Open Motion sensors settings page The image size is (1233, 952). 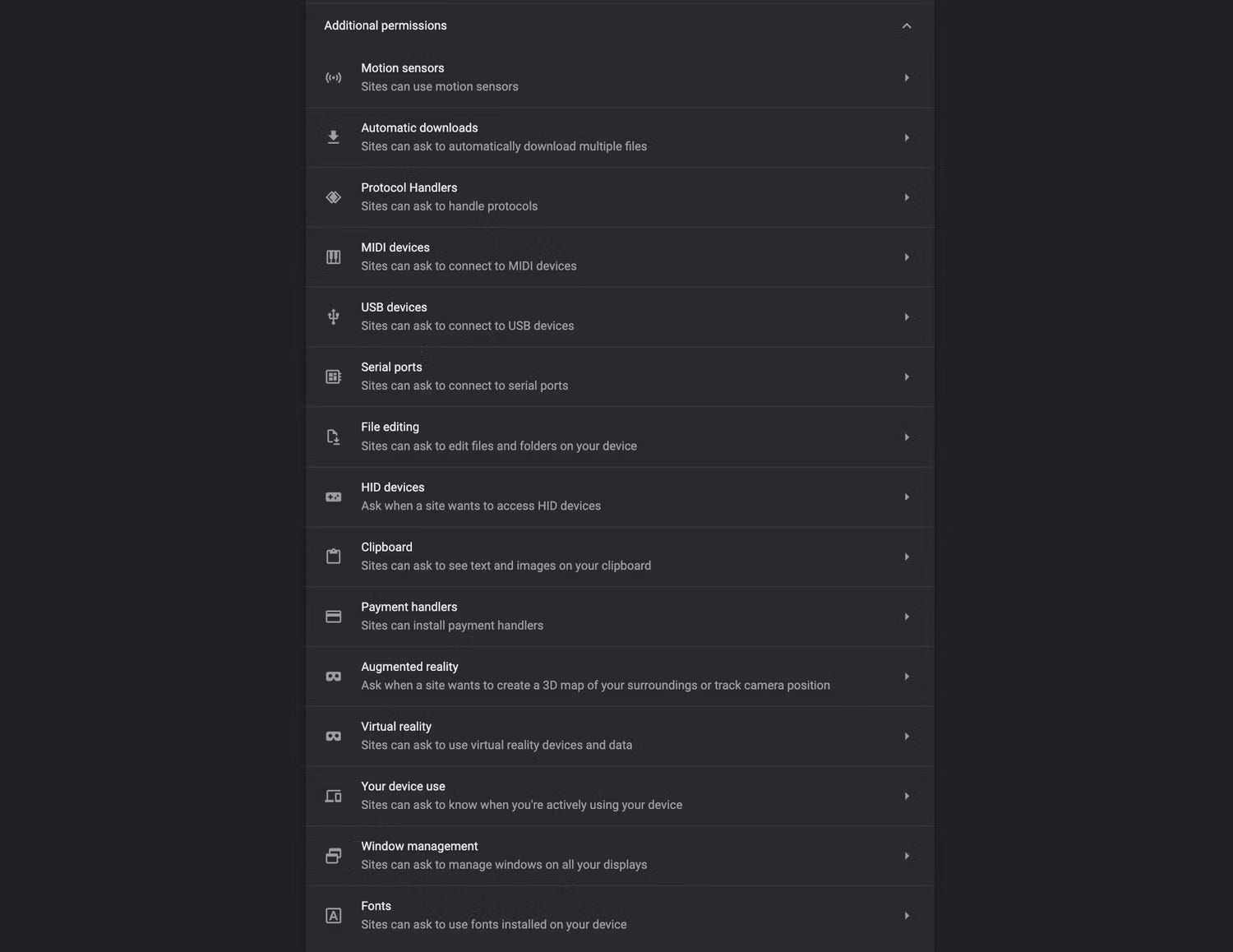coord(439,77)
